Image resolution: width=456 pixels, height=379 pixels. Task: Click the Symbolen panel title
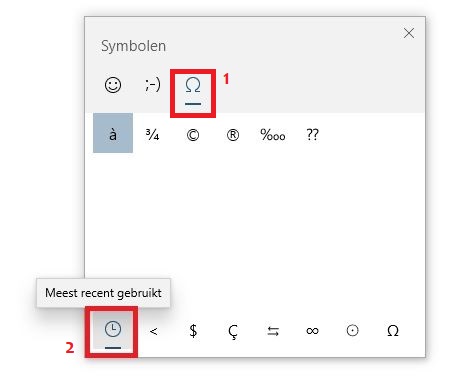point(133,46)
